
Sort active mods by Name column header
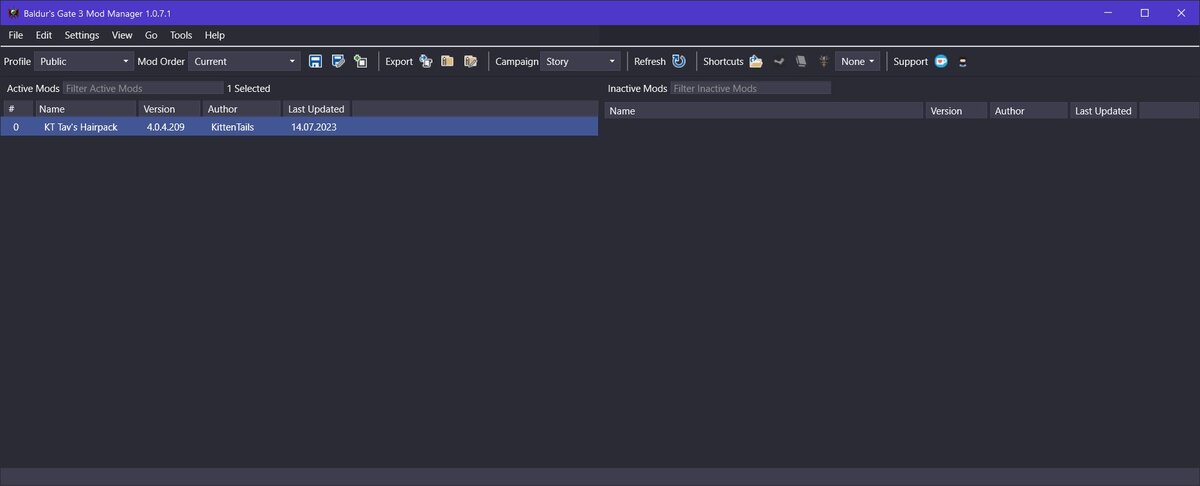point(85,109)
